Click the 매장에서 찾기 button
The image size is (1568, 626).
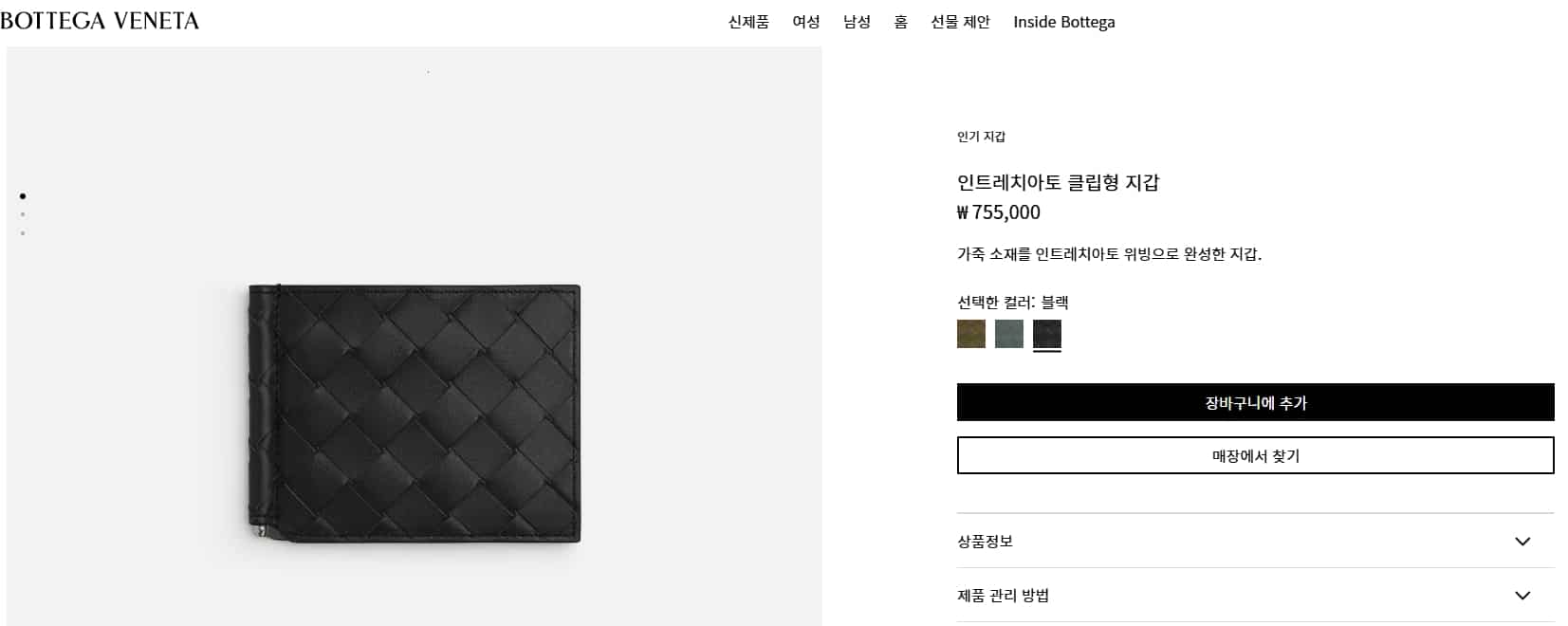[x=1255, y=455]
